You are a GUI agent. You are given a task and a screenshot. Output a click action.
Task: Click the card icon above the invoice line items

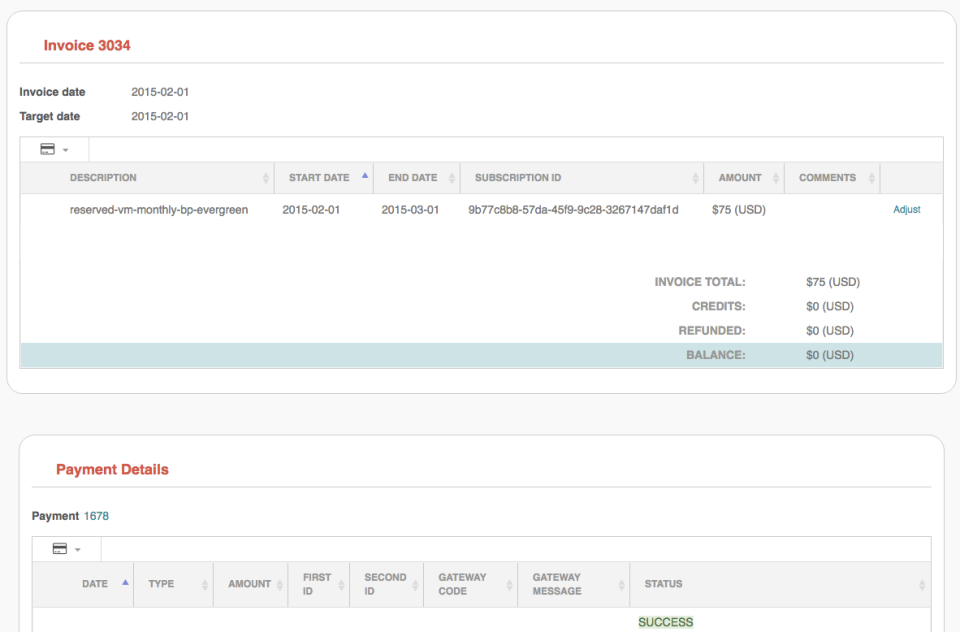(x=48, y=148)
